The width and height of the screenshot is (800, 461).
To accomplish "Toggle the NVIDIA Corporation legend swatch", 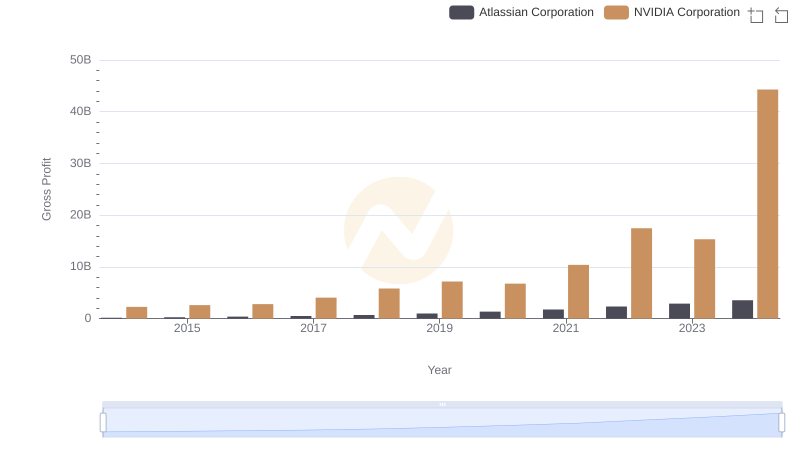I will click(616, 12).
